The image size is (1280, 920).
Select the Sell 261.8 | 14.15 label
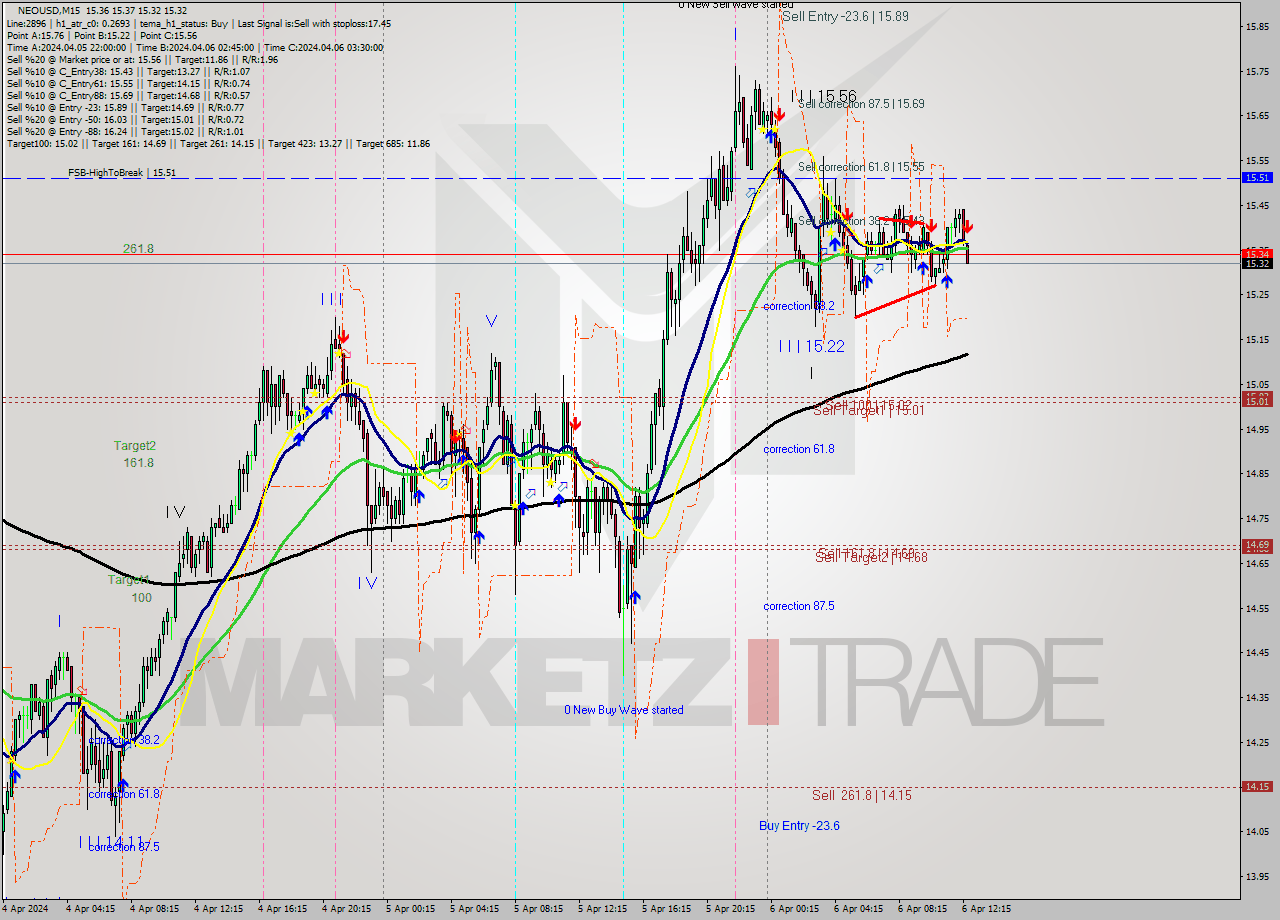861,795
